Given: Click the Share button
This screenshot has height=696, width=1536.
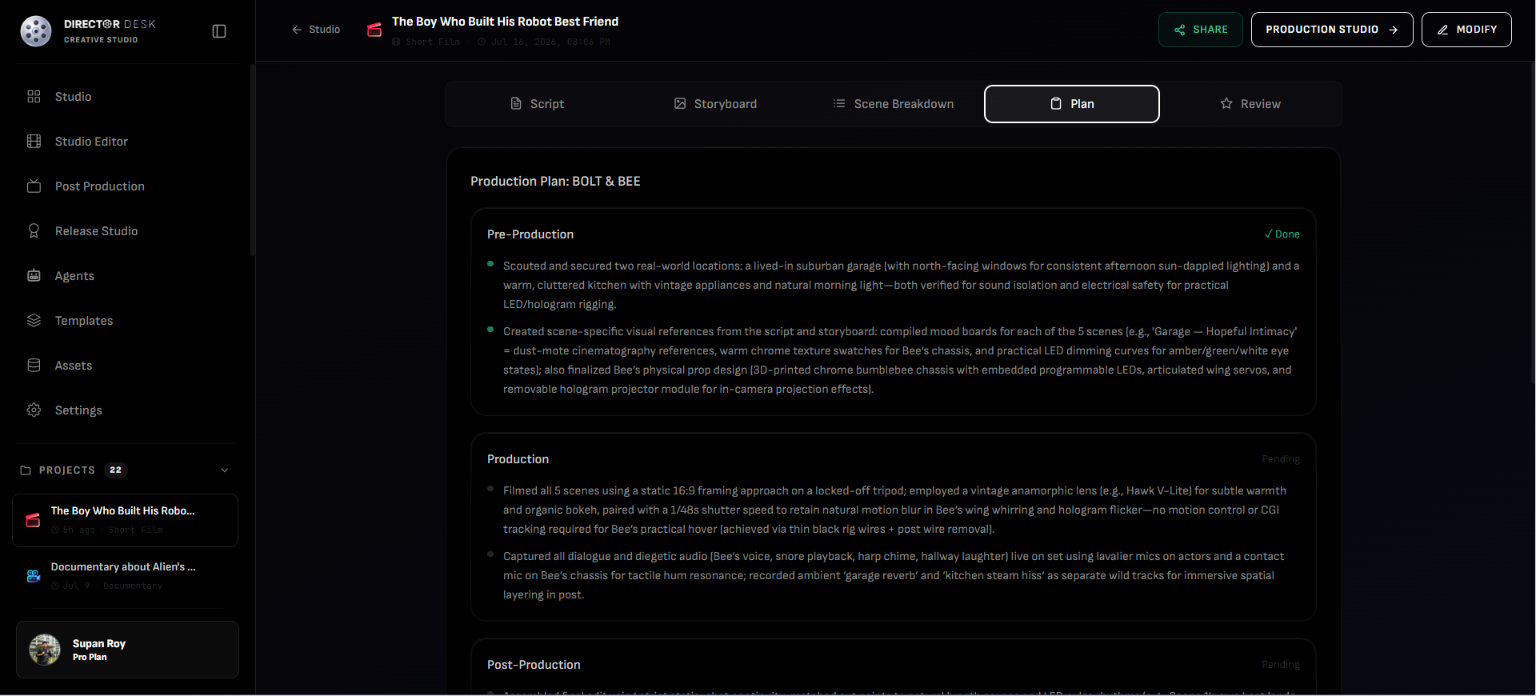Looking at the screenshot, I should [1200, 30].
